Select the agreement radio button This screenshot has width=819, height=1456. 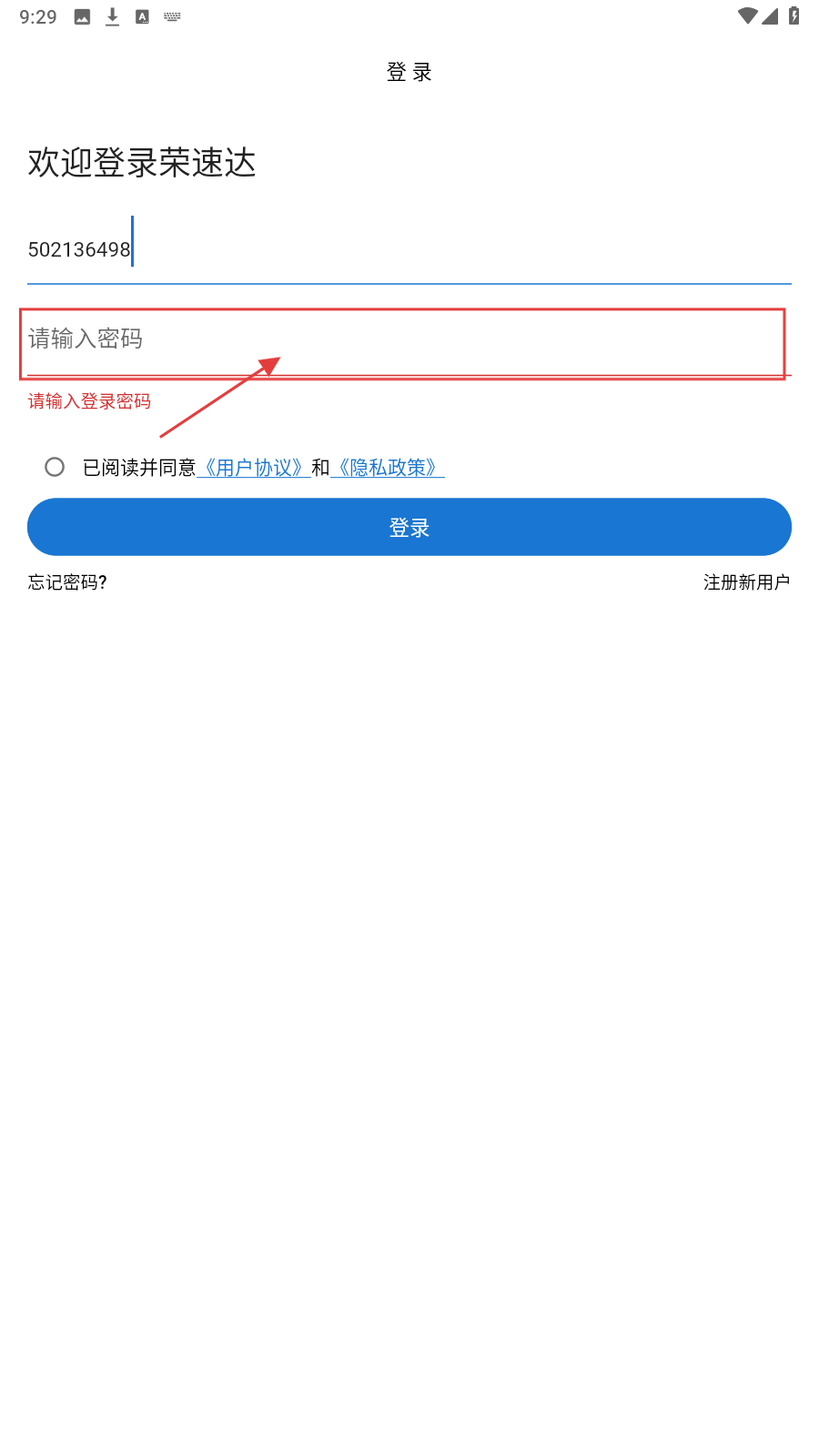coord(55,467)
